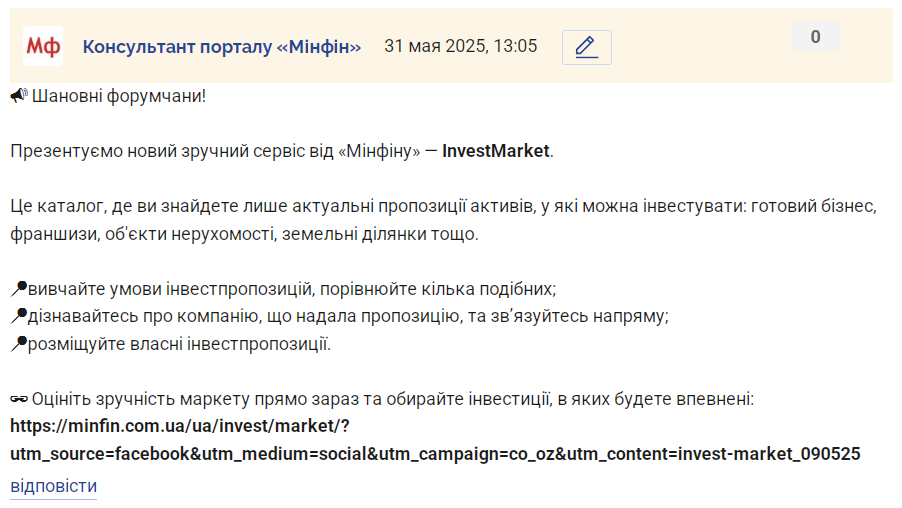Click the pushpin emoji before розміщуйте власні
Viewport: 902px width, 508px height.
coord(19,343)
